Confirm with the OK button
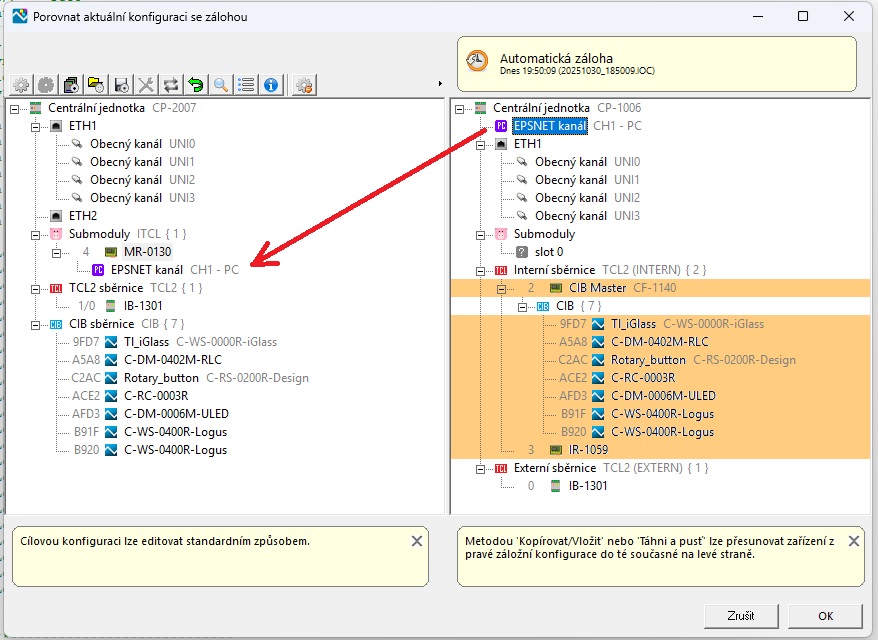Screen dimensions: 878x640 coord(825,615)
